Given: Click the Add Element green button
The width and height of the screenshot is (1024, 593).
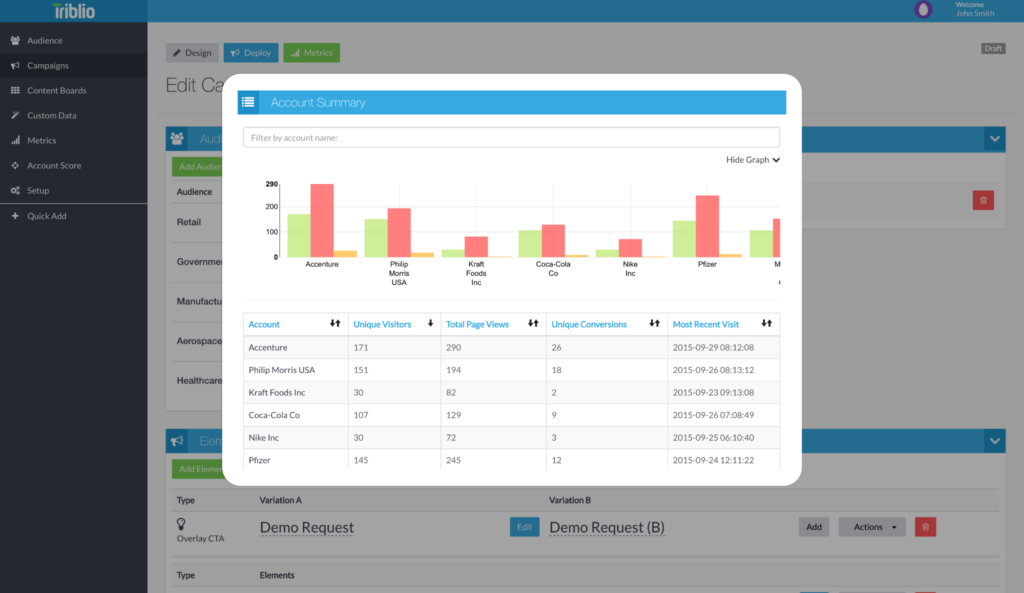Looking at the screenshot, I should [197, 469].
